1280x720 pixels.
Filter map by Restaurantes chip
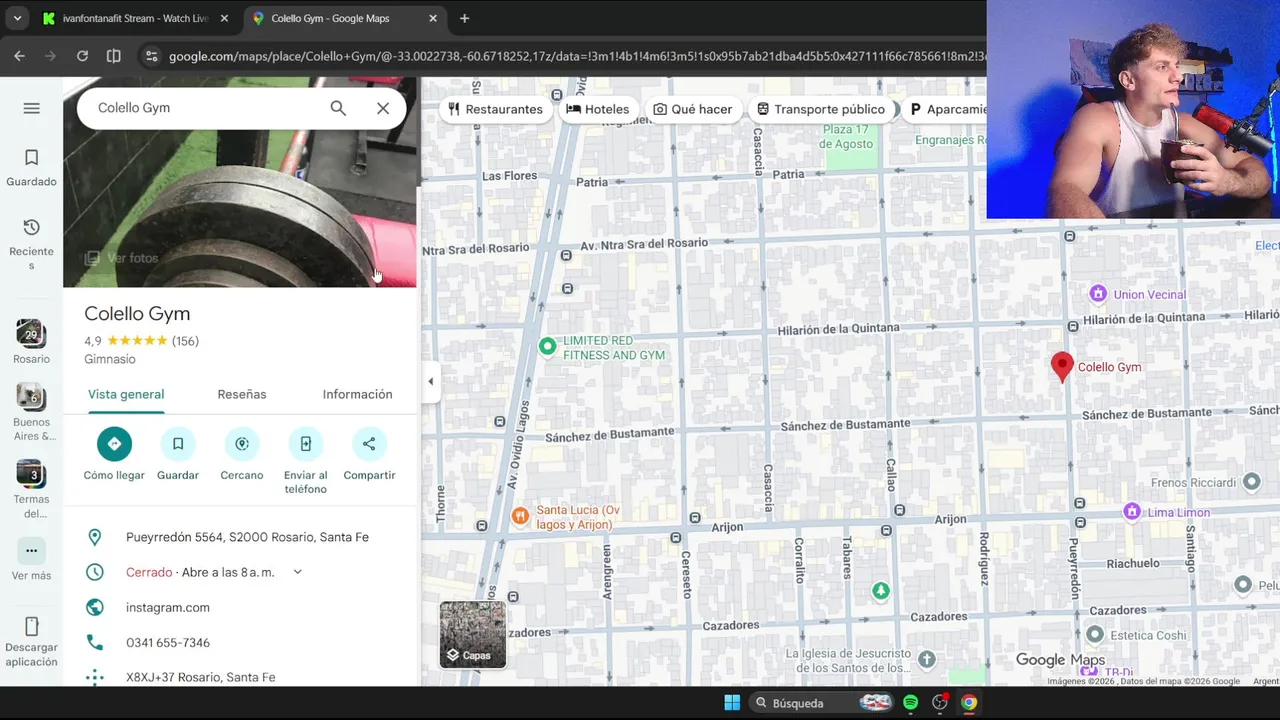495,109
